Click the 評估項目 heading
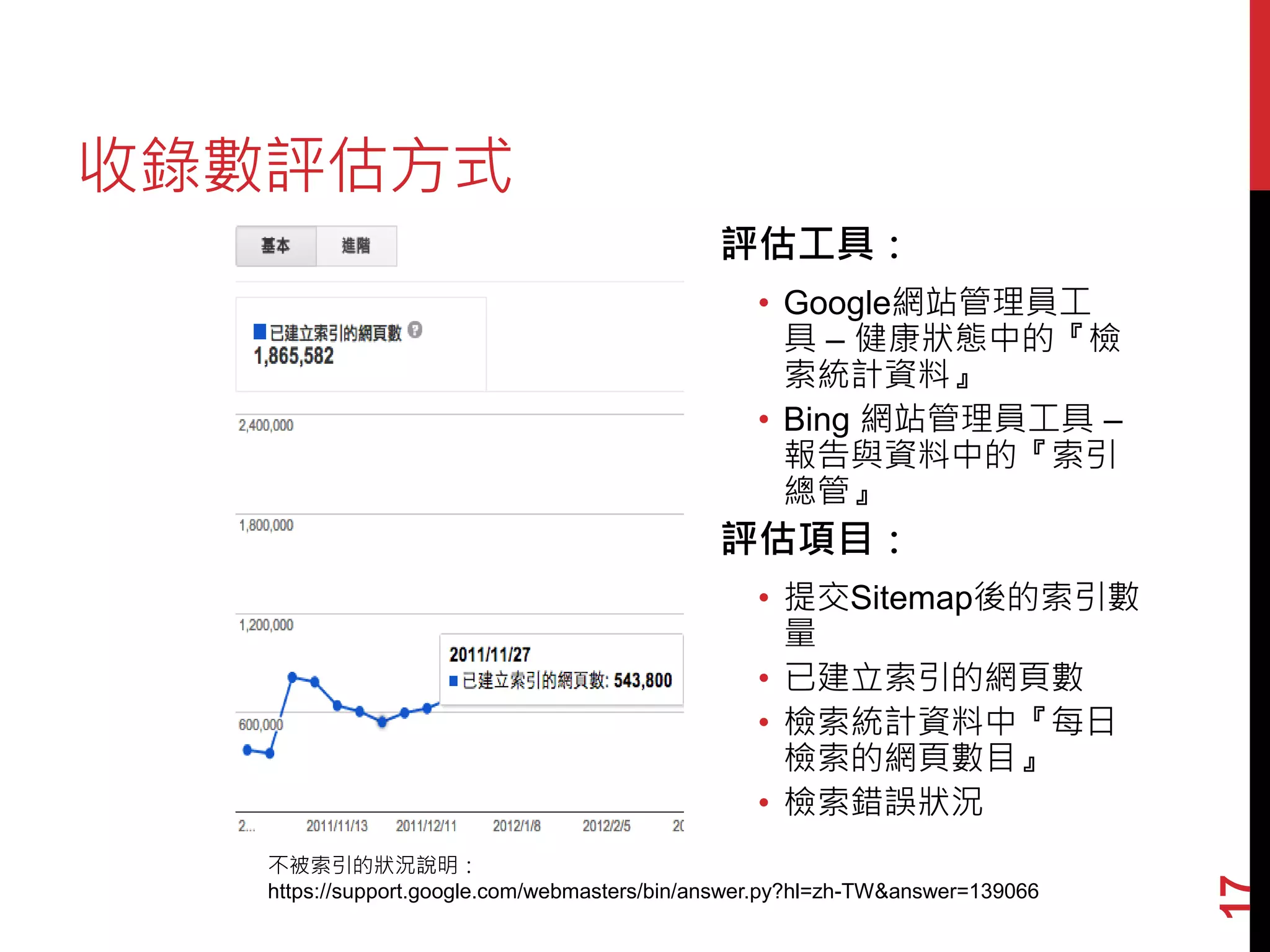1270x952 pixels. 811,539
